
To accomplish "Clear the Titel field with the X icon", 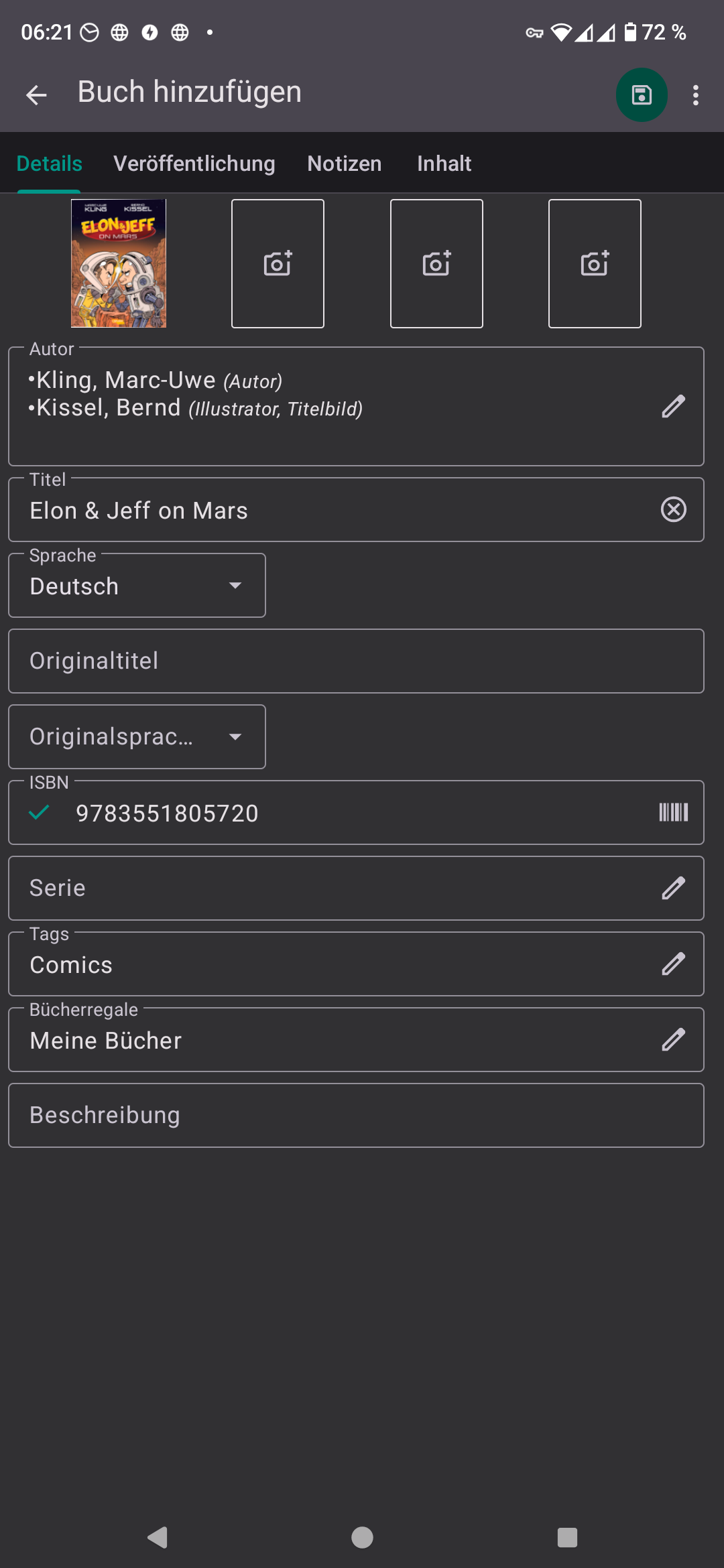I will coord(674,509).
